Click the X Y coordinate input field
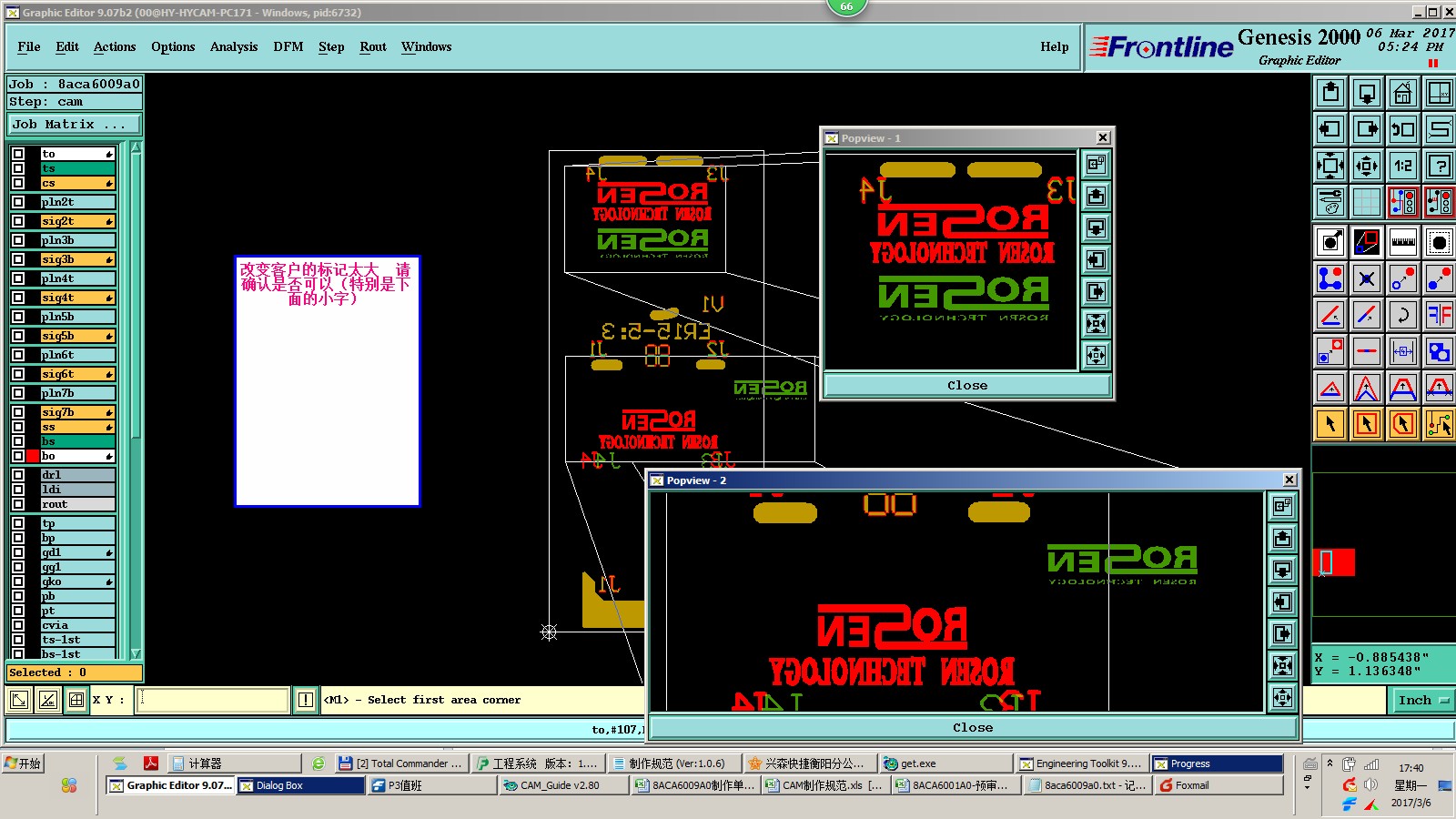The image size is (1456, 819). pos(213,700)
